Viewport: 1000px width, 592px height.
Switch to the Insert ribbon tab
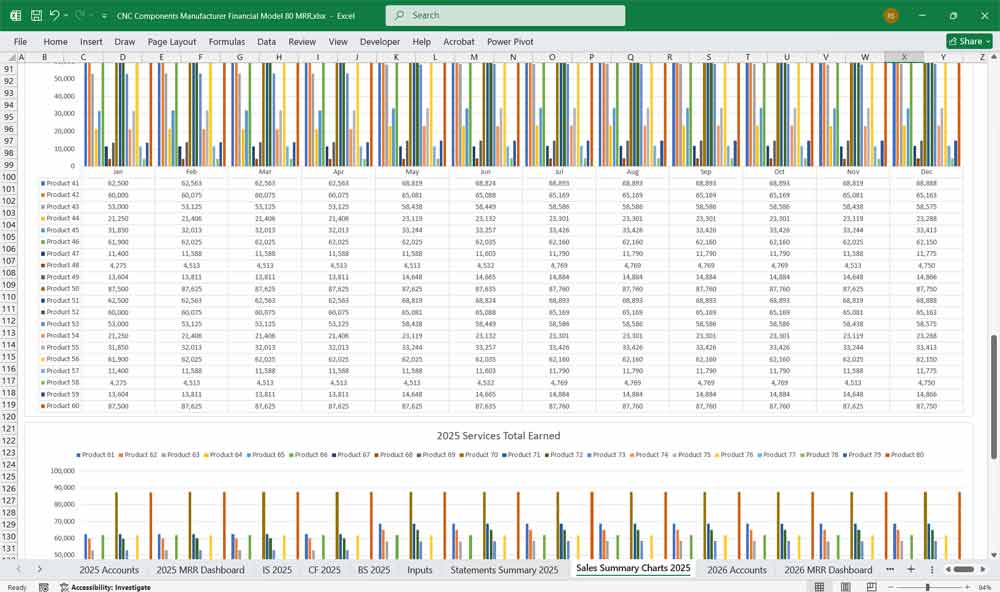coord(91,41)
